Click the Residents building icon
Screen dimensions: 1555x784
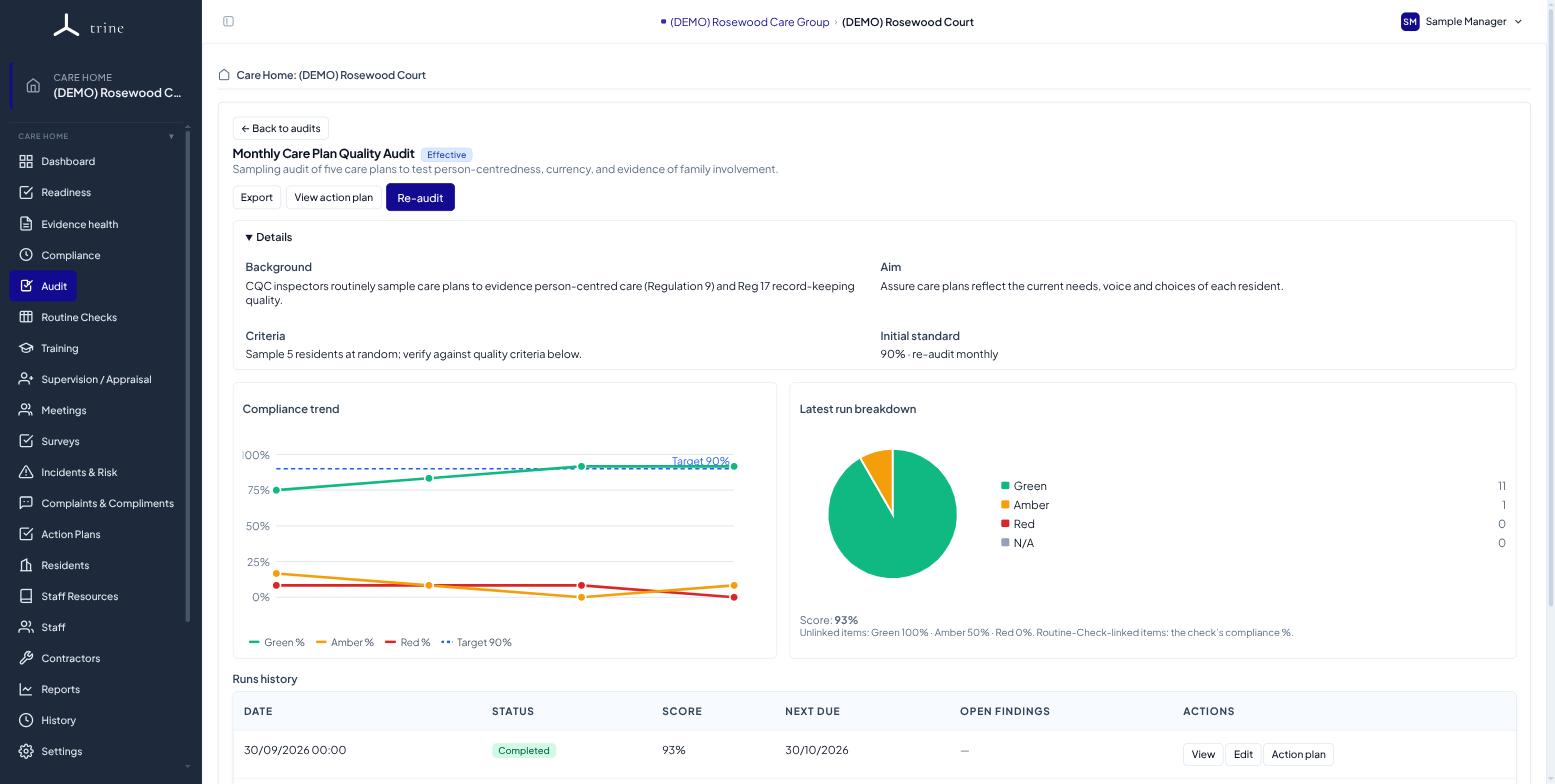[26, 565]
